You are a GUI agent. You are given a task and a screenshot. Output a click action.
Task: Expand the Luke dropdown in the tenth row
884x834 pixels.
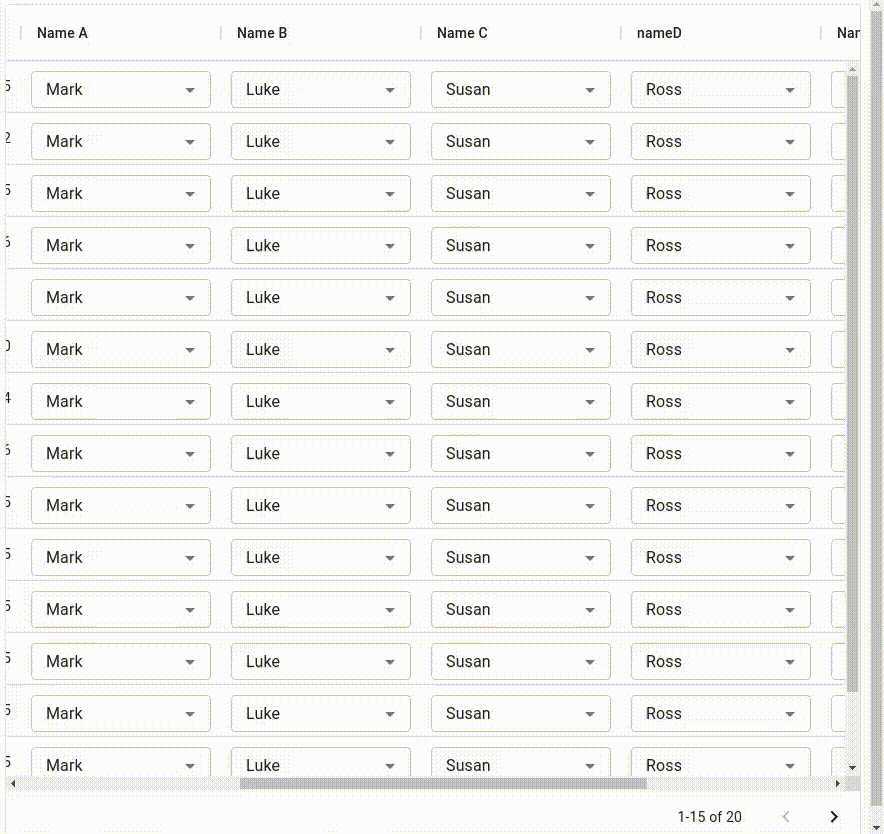tap(320, 558)
